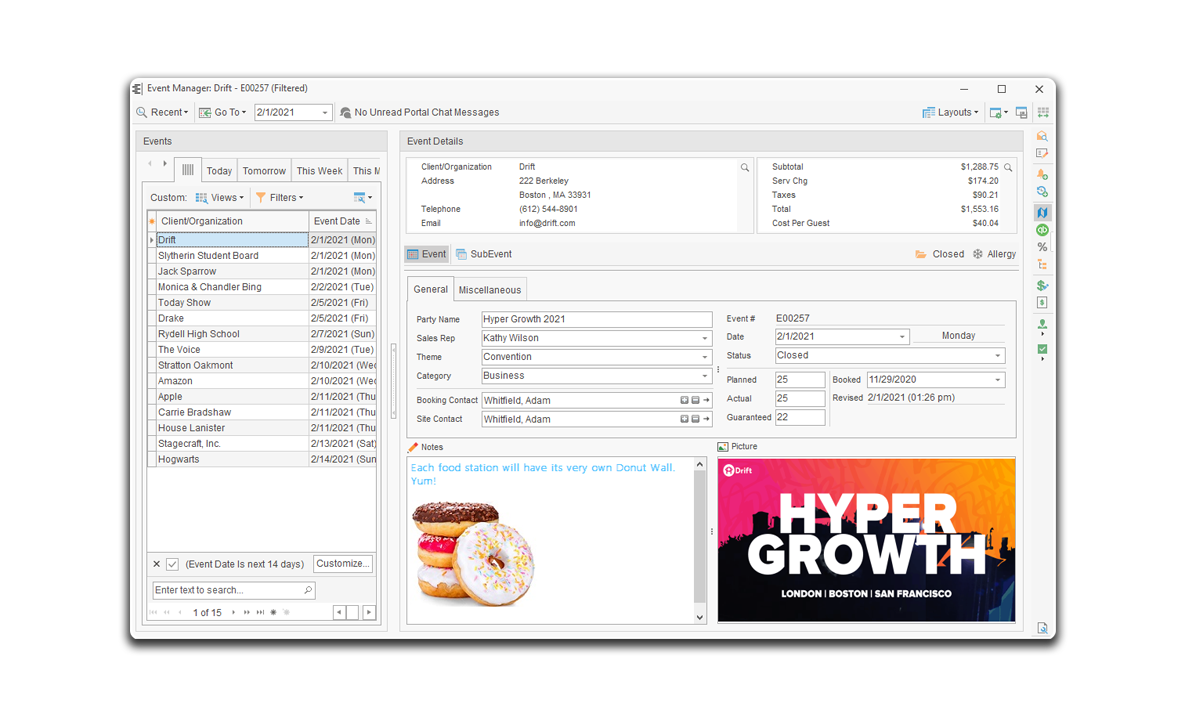The width and height of the screenshot is (1186, 717).
Task: Click the horizontal scroll right arrow in events list
Action: point(369,613)
